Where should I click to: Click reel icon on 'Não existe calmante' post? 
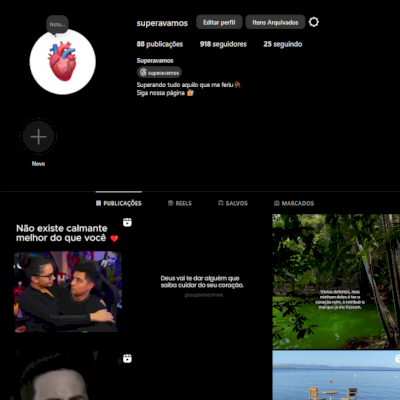[x=127, y=222]
